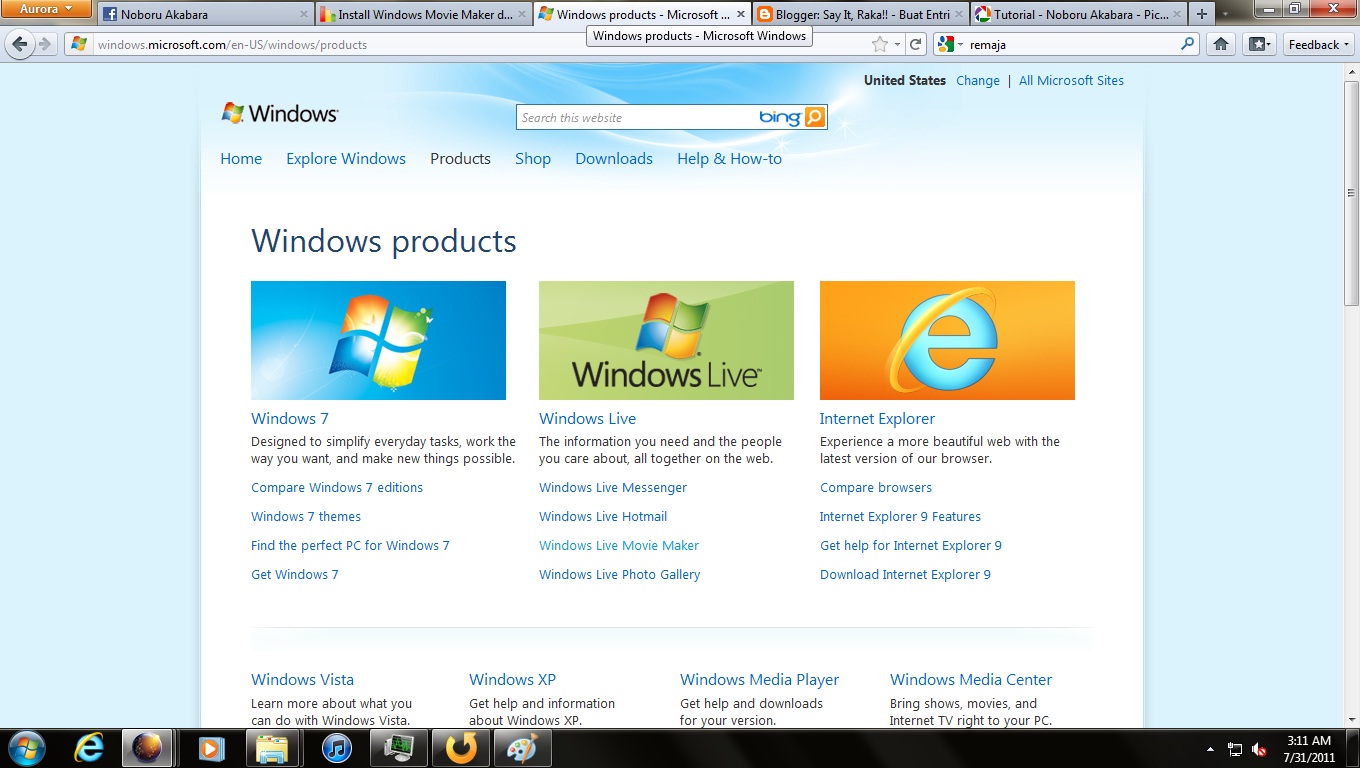Open Compare browsers link
This screenshot has height=768, width=1360.
[876, 488]
